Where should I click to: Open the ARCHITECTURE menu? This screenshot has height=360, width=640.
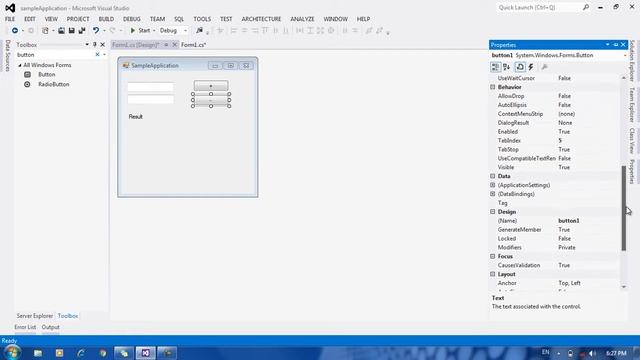click(x=261, y=19)
